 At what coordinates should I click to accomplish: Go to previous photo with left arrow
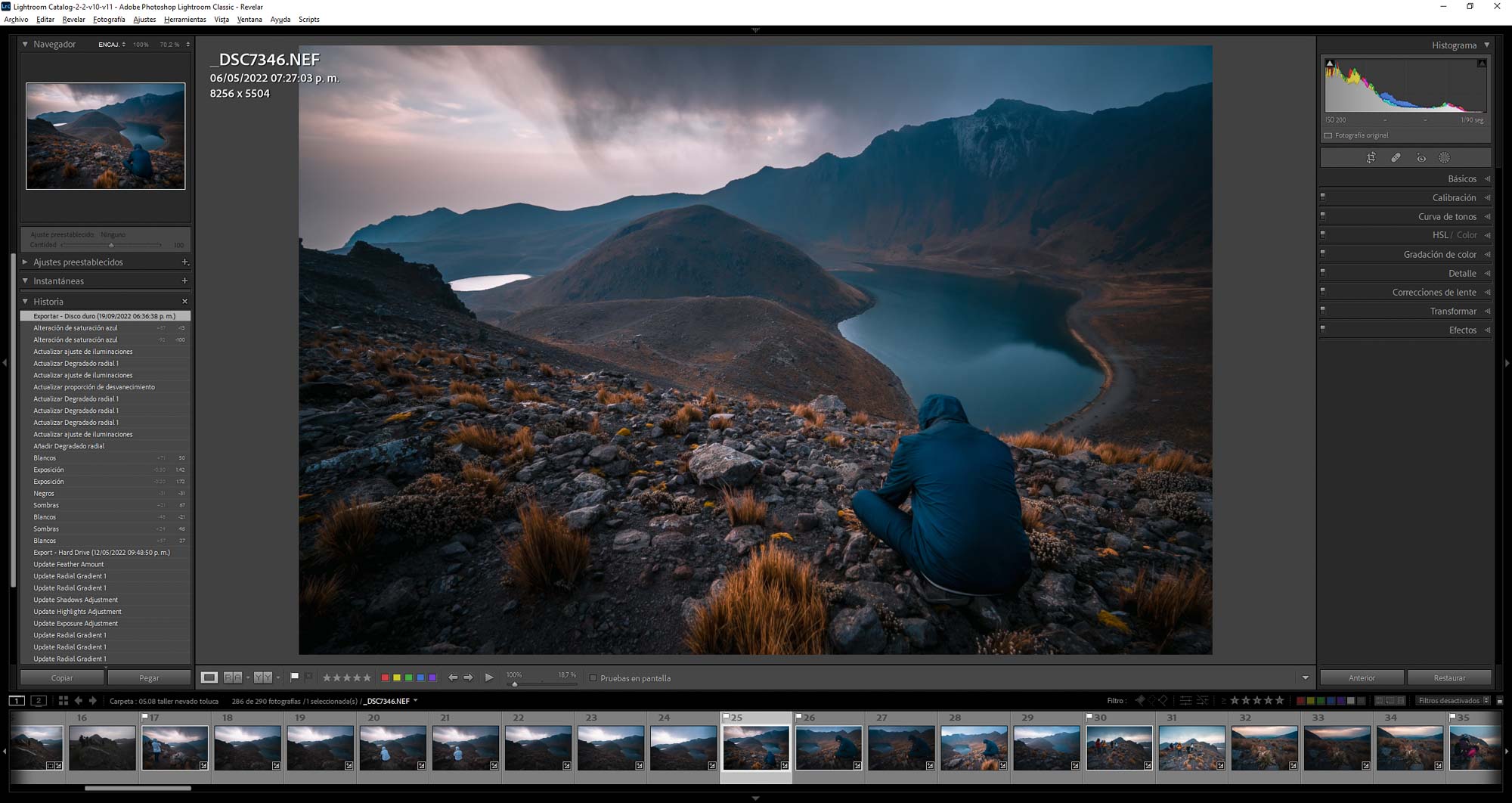pyautogui.click(x=452, y=677)
